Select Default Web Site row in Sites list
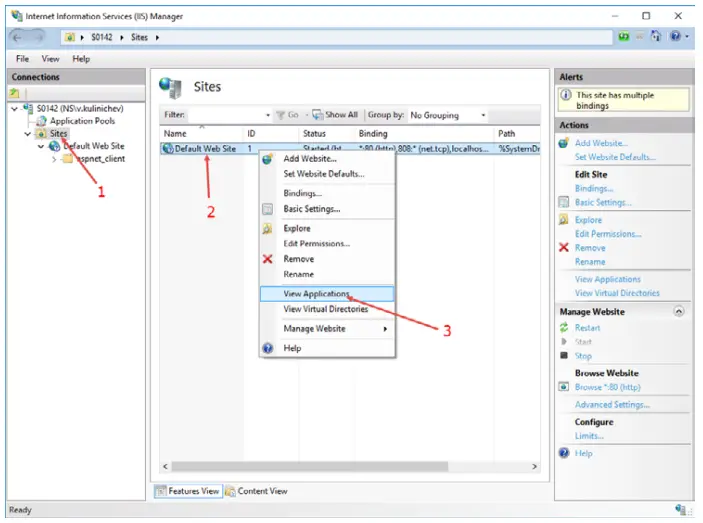The width and height of the screenshot is (703, 523). tap(350, 149)
